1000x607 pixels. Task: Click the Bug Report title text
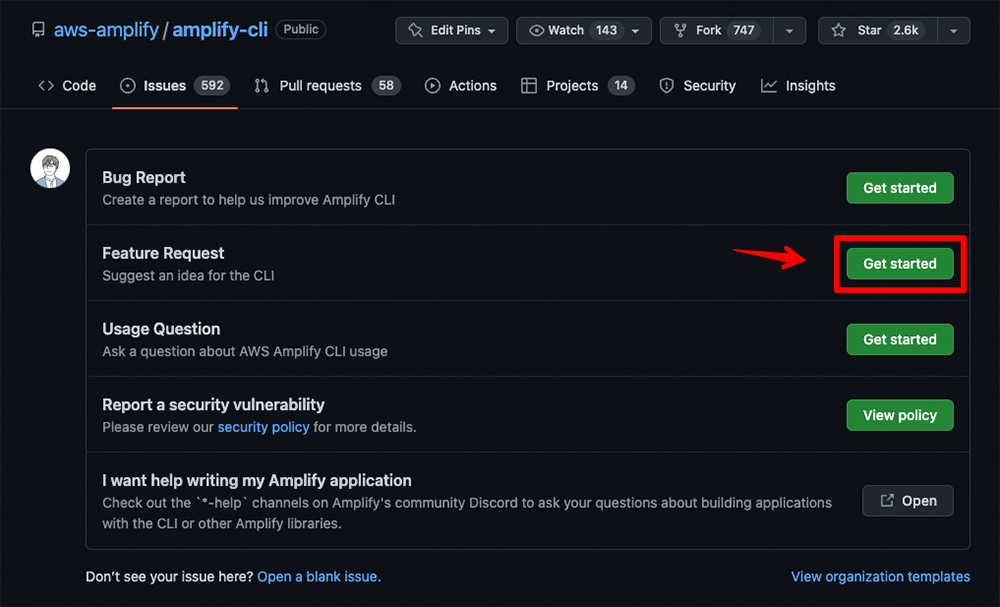(x=144, y=177)
